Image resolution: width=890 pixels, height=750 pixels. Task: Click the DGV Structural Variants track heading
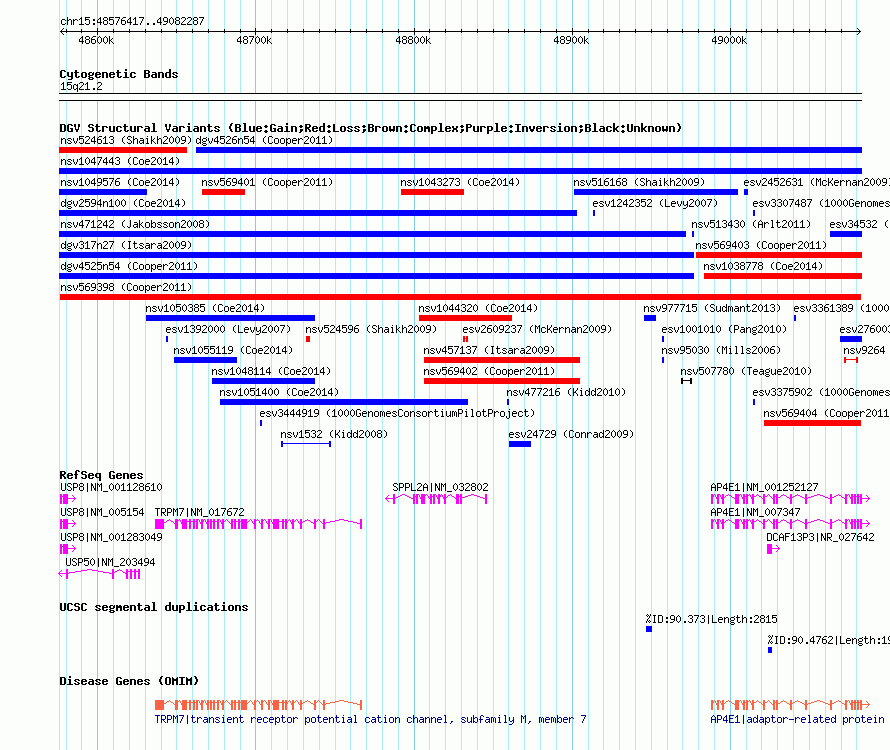click(371, 128)
